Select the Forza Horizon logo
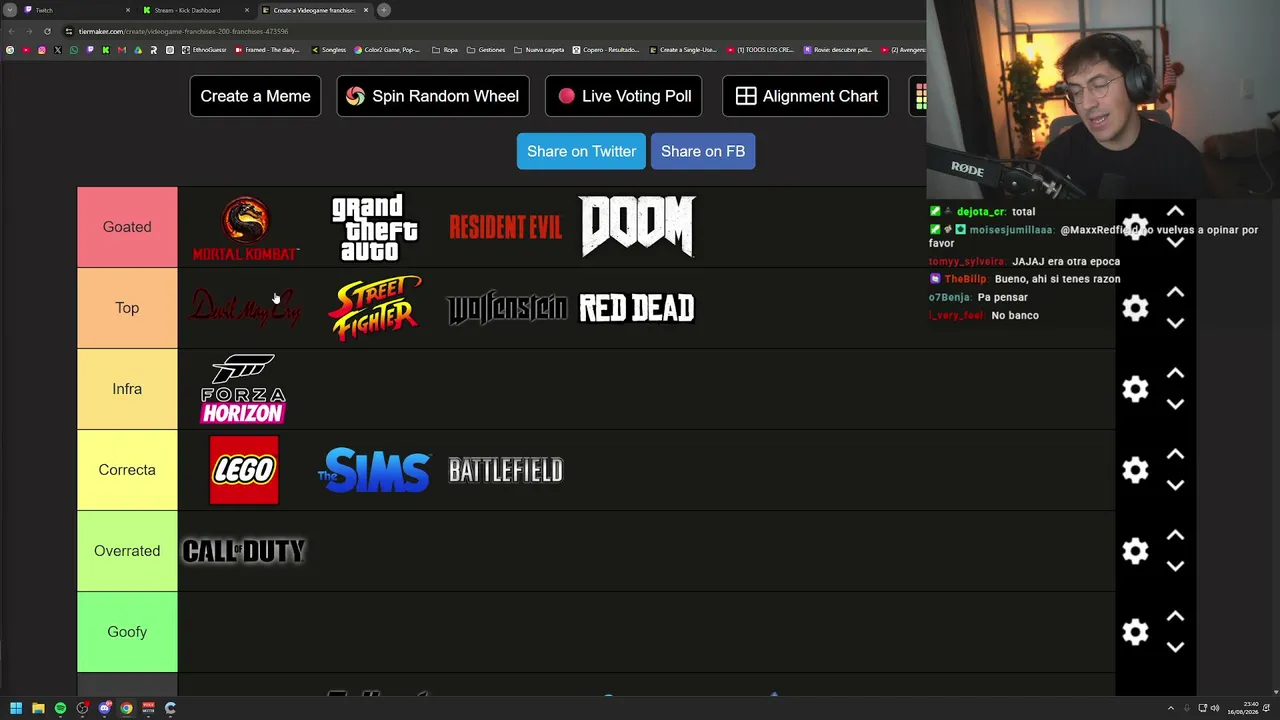The image size is (1280, 720). [x=244, y=389]
